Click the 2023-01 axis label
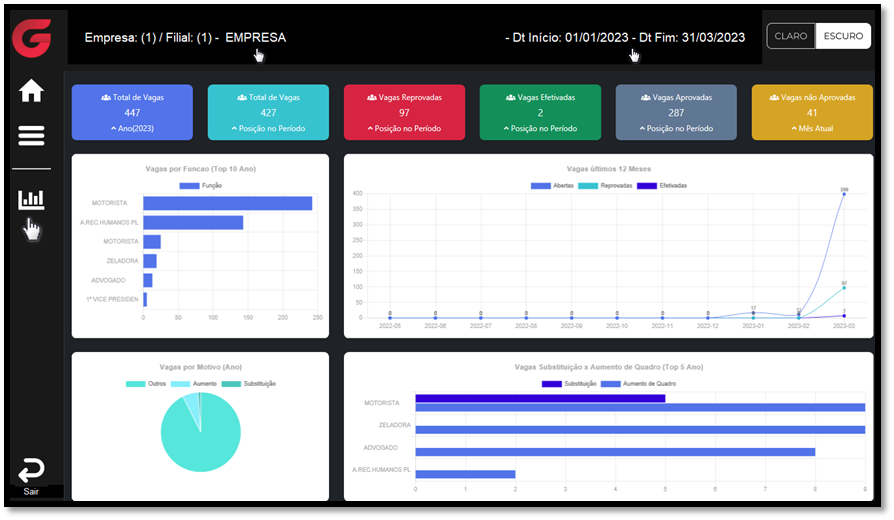The image size is (894, 520). (x=753, y=326)
